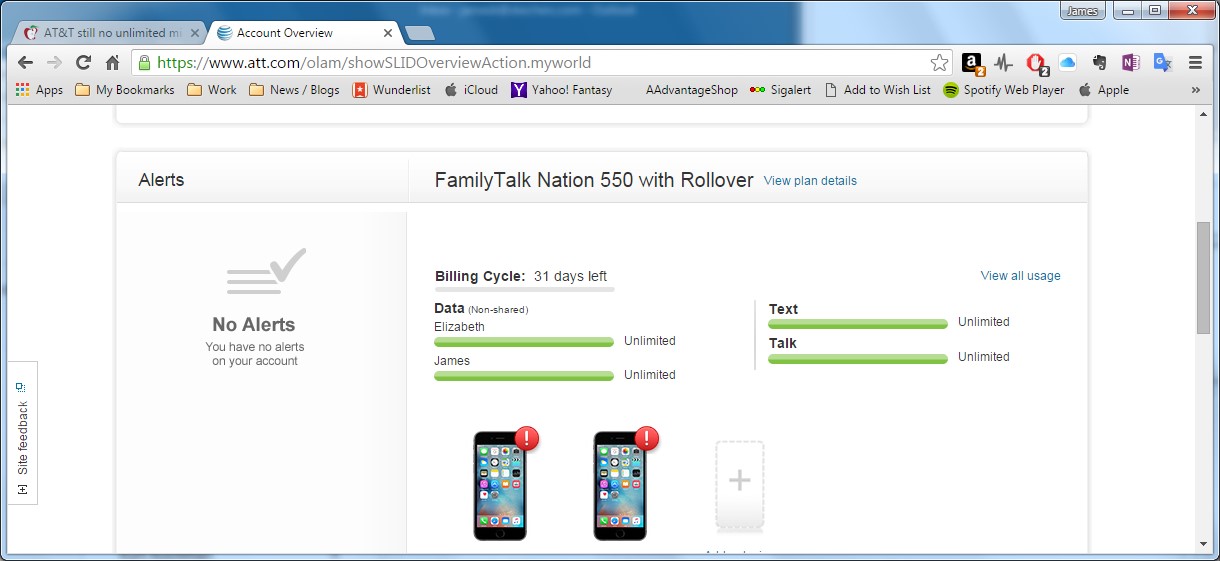Click the No Alerts checkmark graphic
The height and width of the screenshot is (561, 1220).
(266, 272)
